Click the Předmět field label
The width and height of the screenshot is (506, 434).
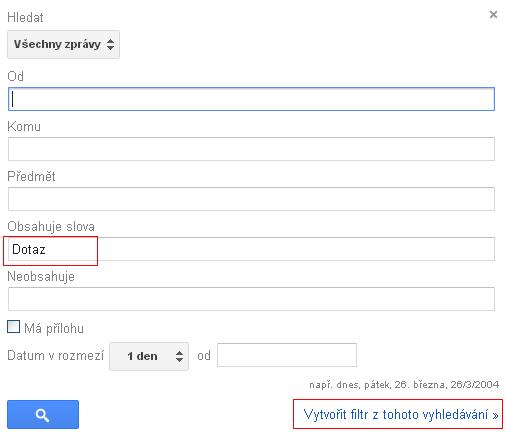[x=31, y=176]
